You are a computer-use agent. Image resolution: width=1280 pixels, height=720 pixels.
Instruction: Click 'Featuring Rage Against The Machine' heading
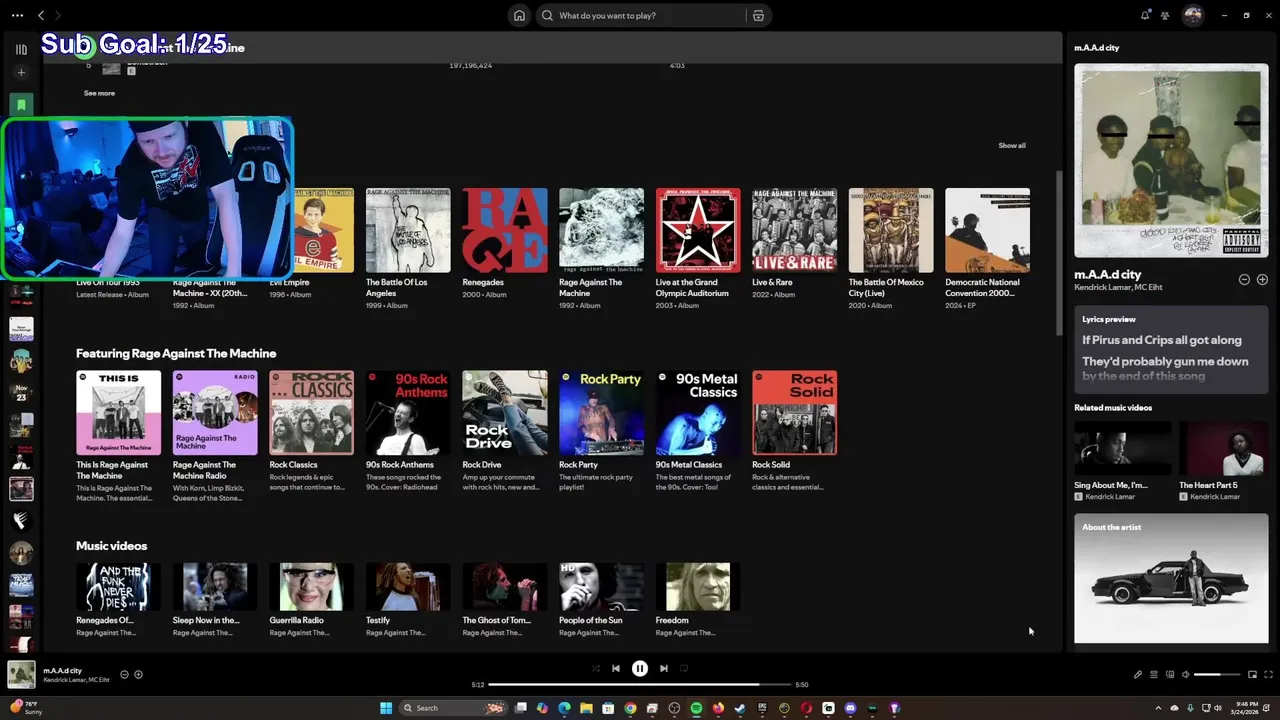pyautogui.click(x=176, y=353)
